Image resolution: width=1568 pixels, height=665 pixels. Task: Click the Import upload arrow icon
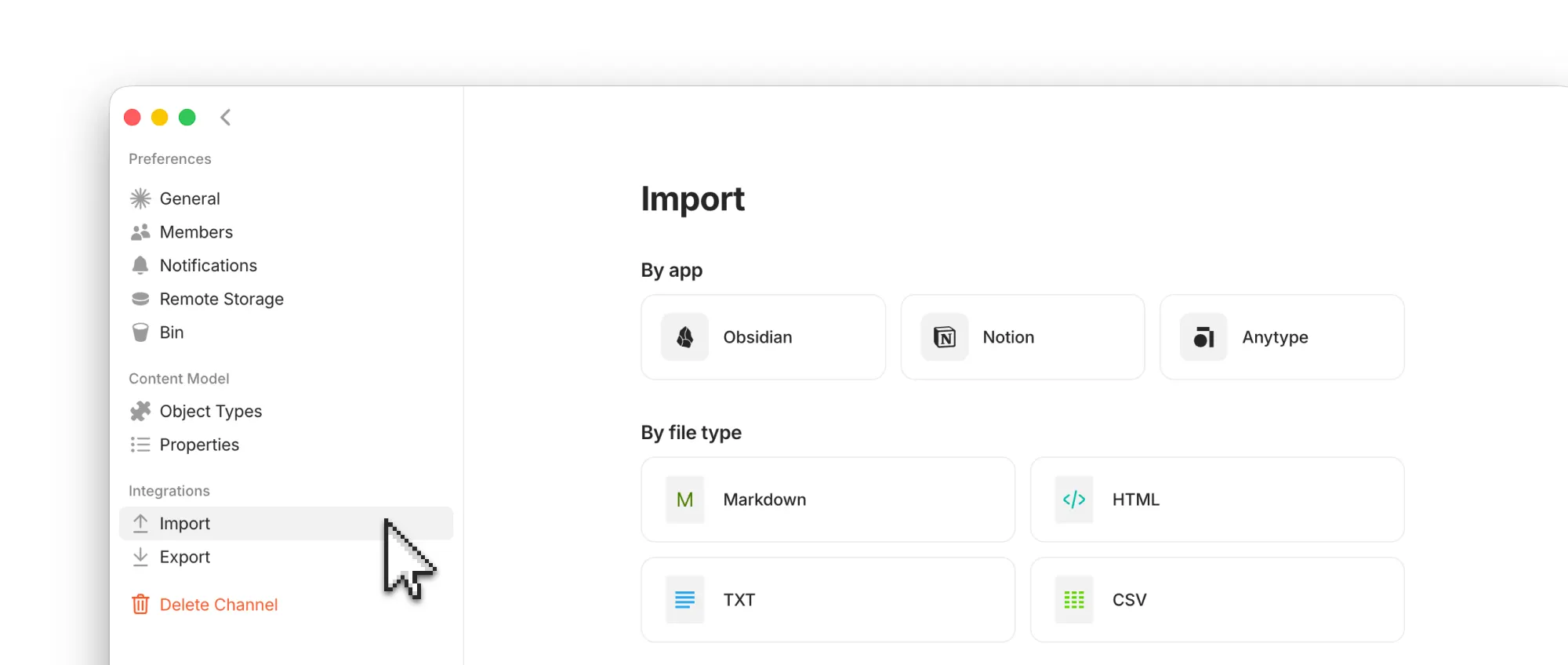coord(140,523)
